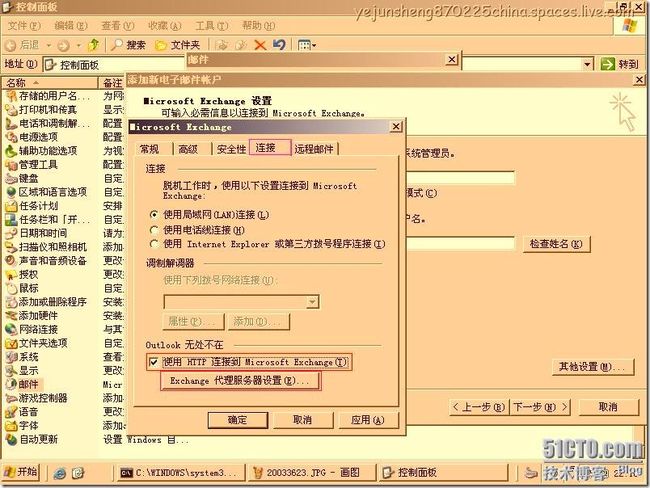This screenshot has height=488, width=650.
Task: Click 取消 in the add account wizard
Action: 609,407
